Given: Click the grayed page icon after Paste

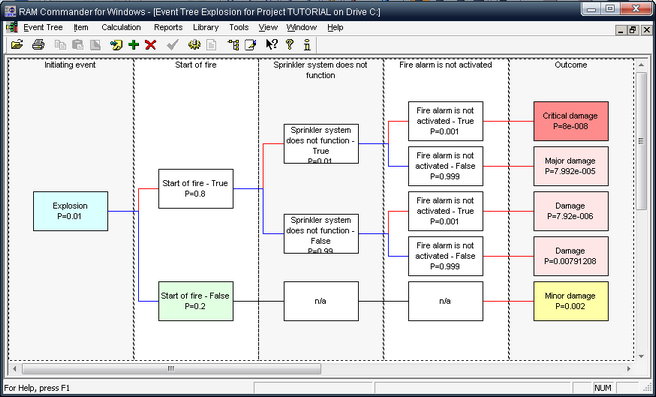Looking at the screenshot, I should coord(95,44).
